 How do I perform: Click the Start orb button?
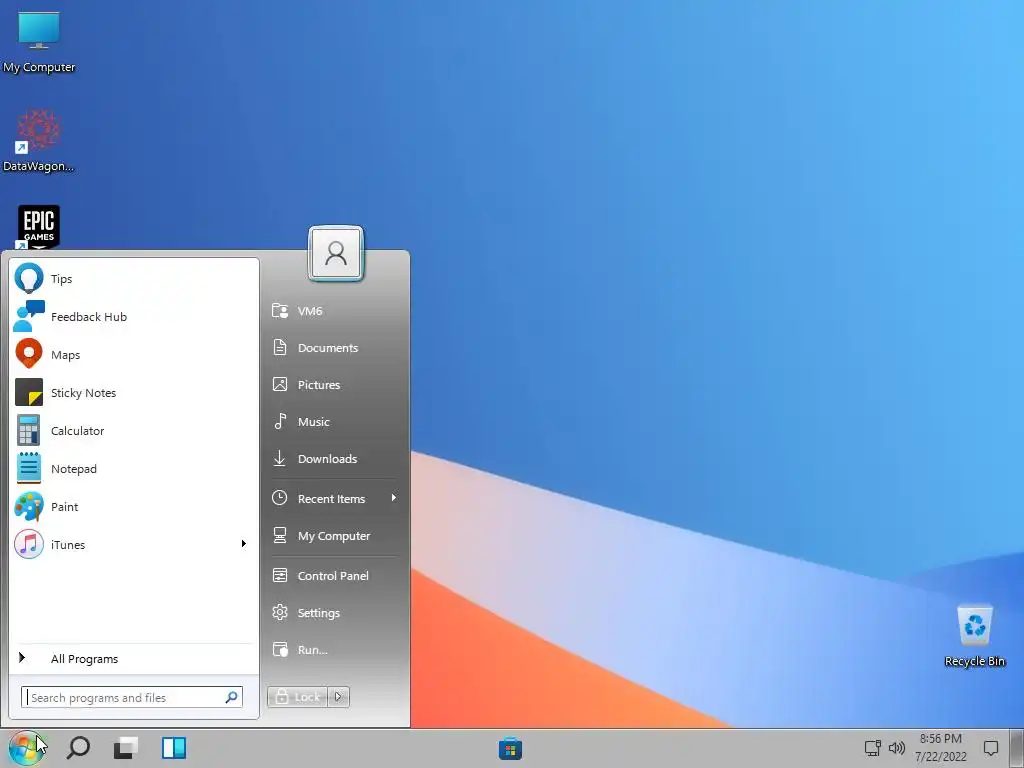coord(26,748)
